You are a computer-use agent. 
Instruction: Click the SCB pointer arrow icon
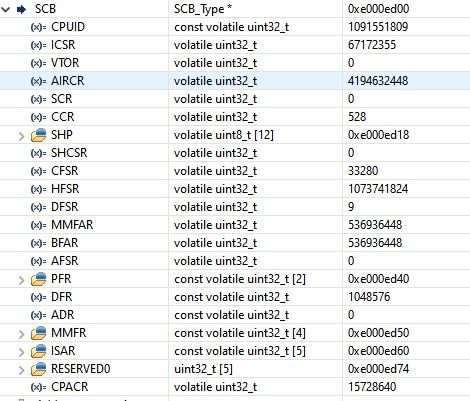tap(21, 9)
